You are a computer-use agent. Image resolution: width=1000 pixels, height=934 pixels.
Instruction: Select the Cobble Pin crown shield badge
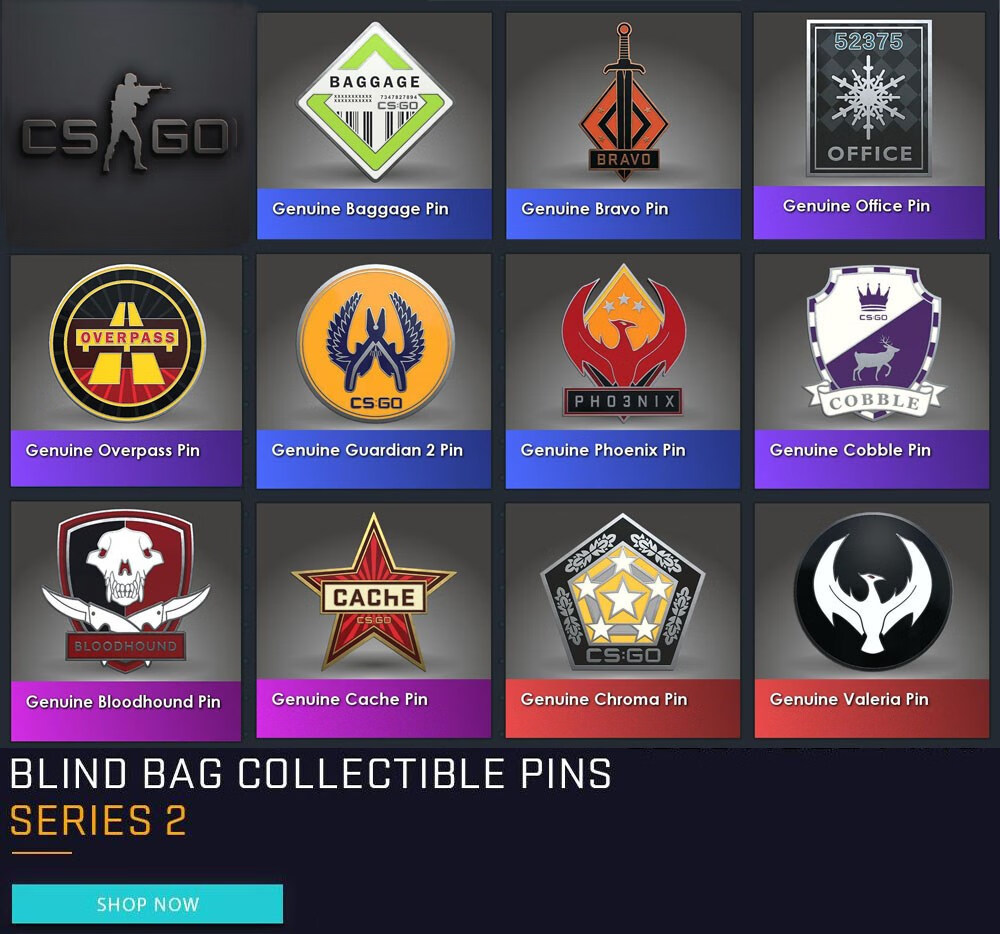869,345
